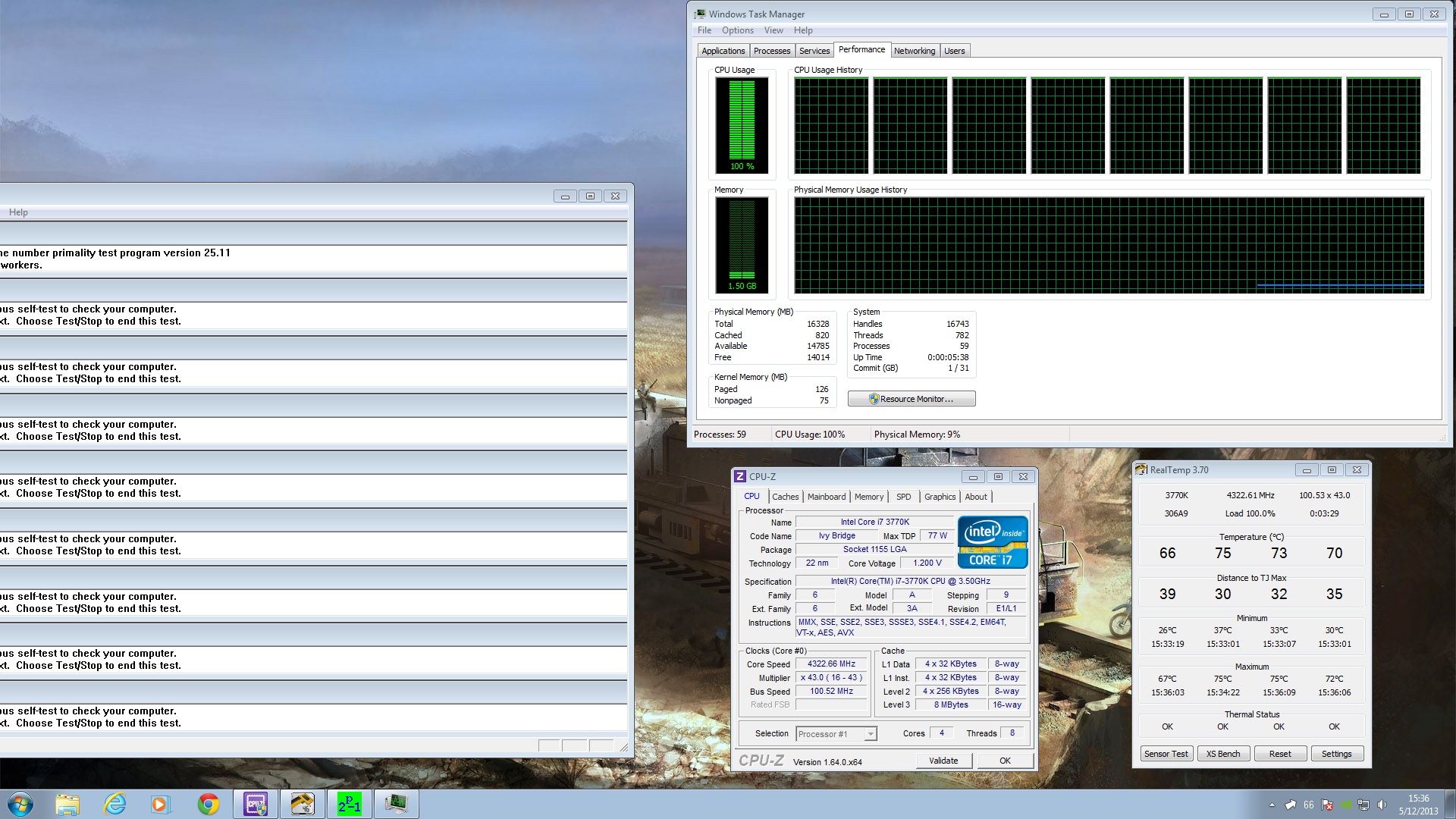This screenshot has width=1456, height=819.
Task: Switch to CPU-Z via its taskbar icon
Action: tap(256, 804)
